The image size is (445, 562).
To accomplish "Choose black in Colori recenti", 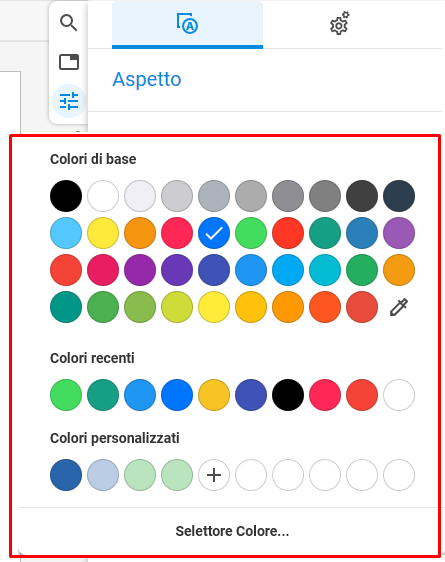I will pyautogui.click(x=288, y=395).
